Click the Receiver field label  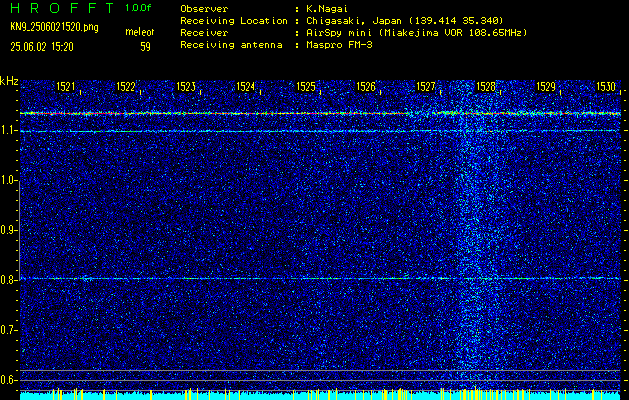204,32
